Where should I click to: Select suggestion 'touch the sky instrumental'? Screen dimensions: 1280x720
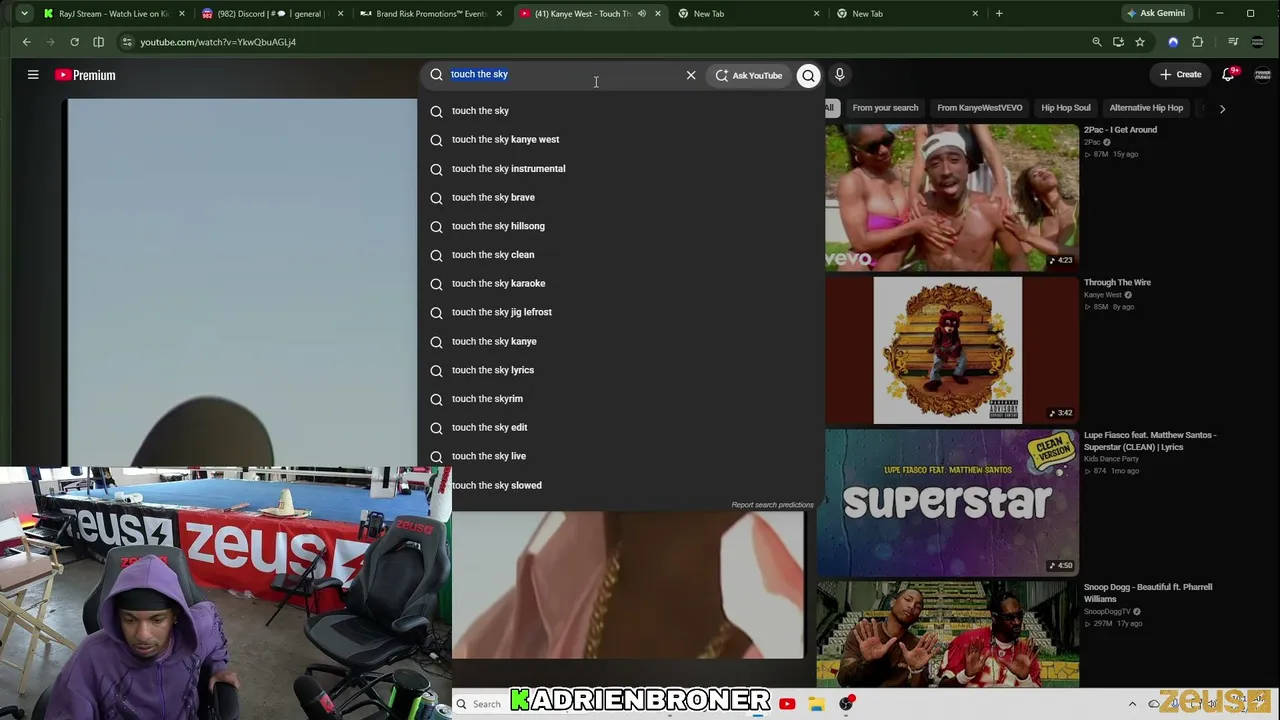508,169
